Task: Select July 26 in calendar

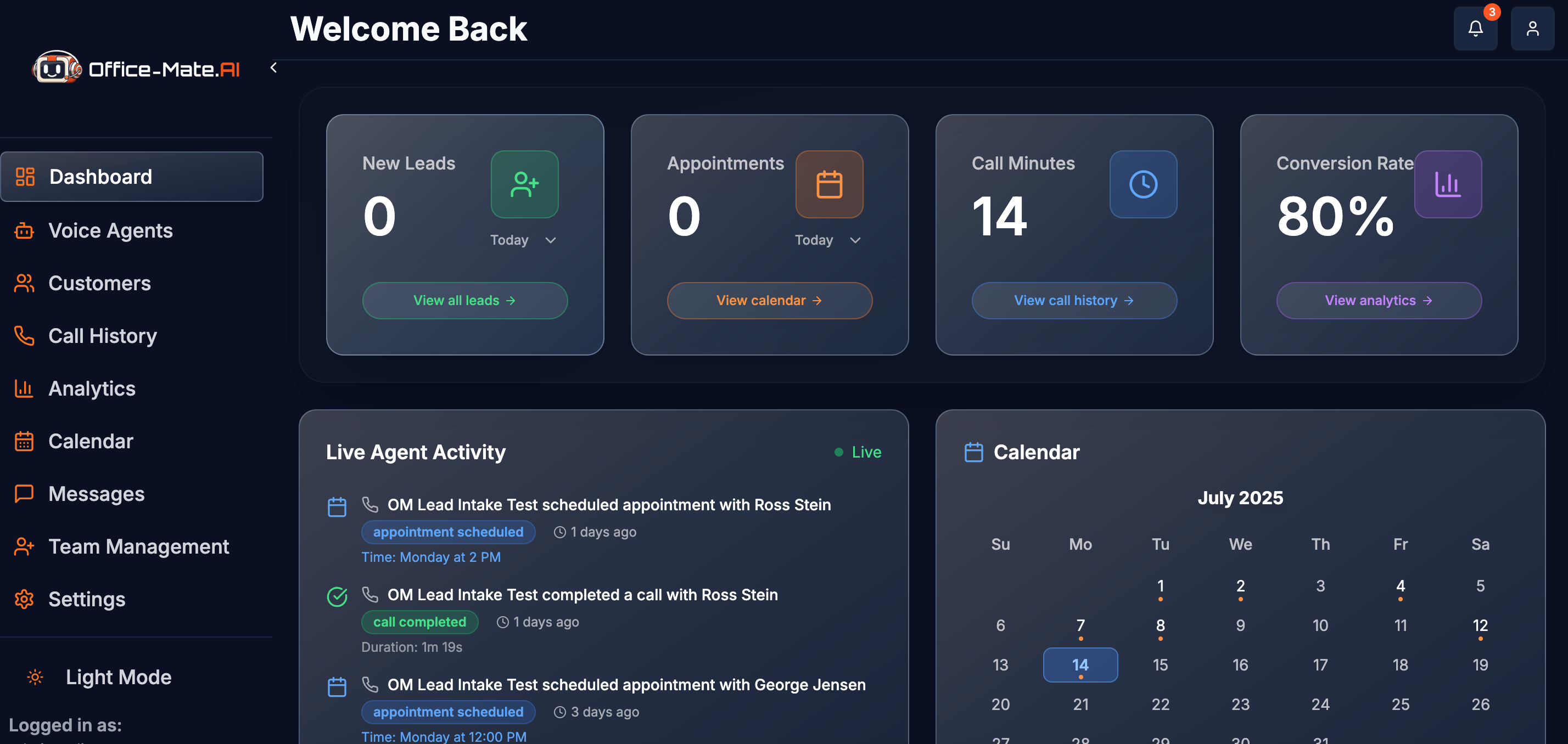Action: [1480, 704]
